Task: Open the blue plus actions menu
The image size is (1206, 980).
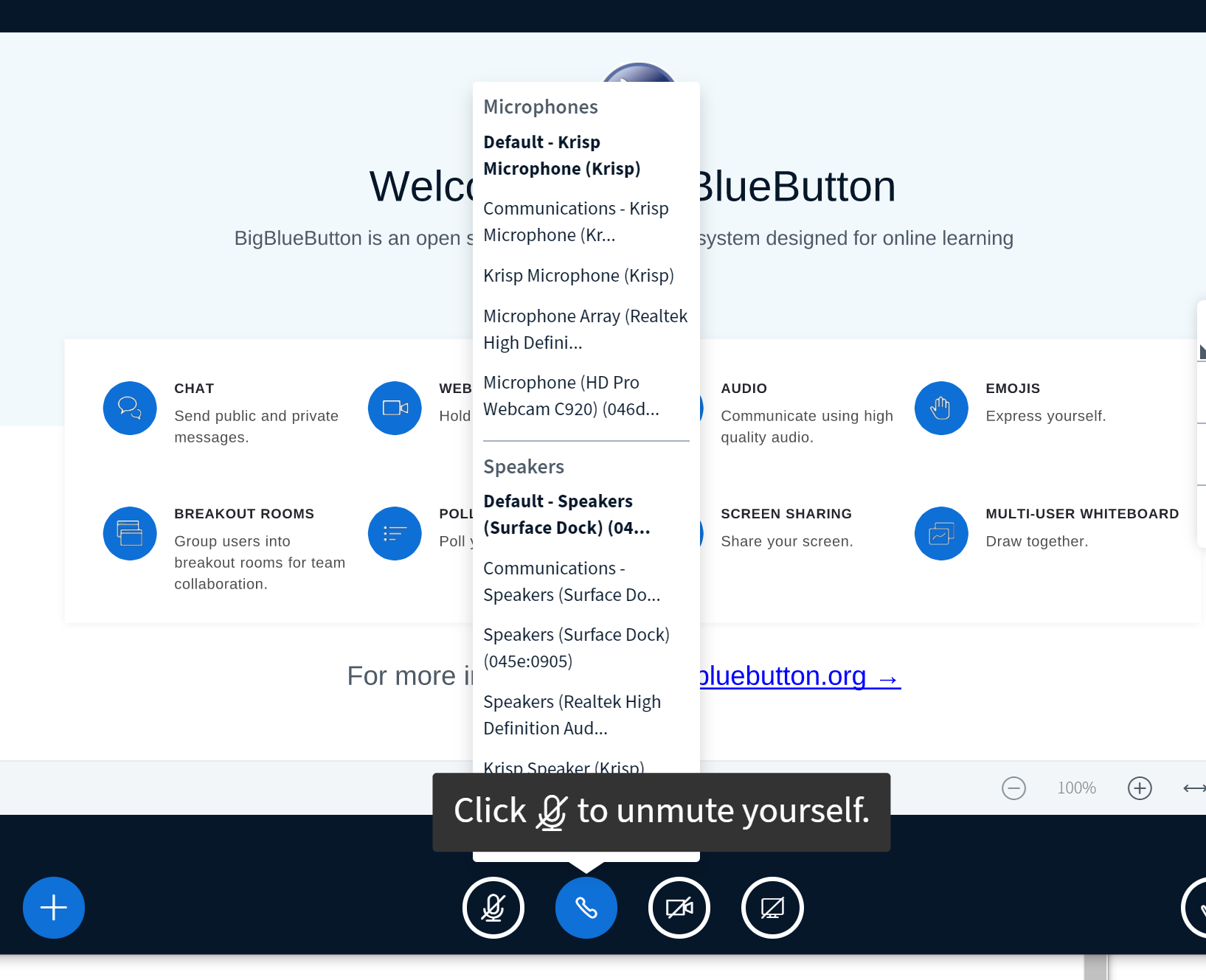Action: point(54,908)
